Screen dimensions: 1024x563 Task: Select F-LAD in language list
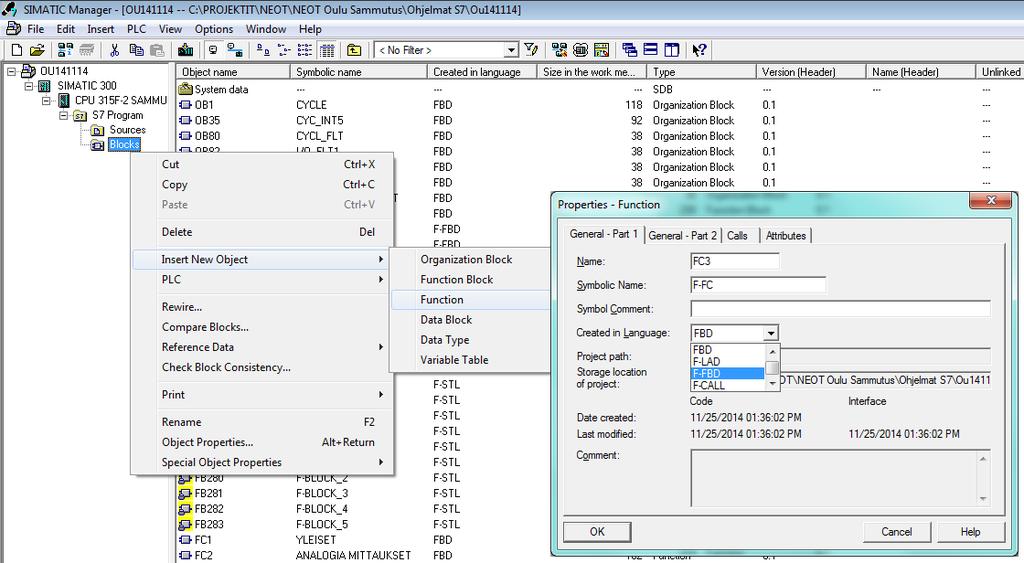point(727,362)
